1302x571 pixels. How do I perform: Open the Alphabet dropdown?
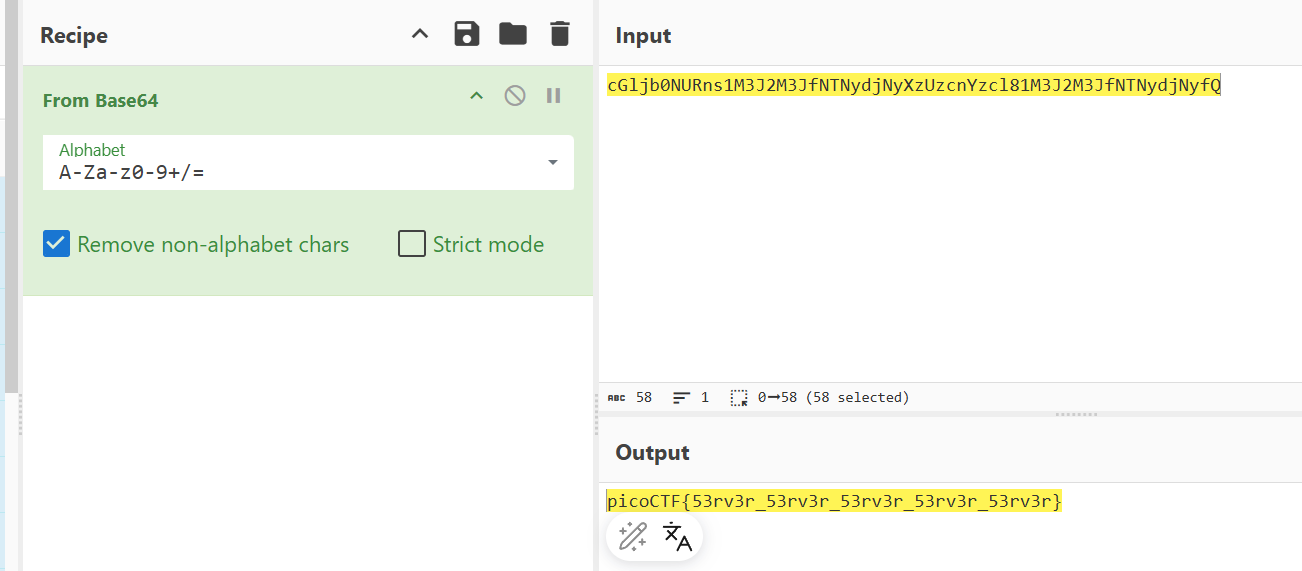pos(553,162)
